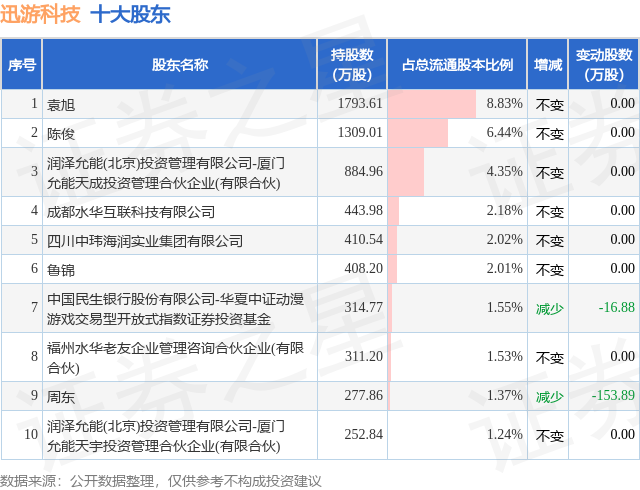
Task: Click holdings value 410.54
Action: pyautogui.click(x=363, y=239)
